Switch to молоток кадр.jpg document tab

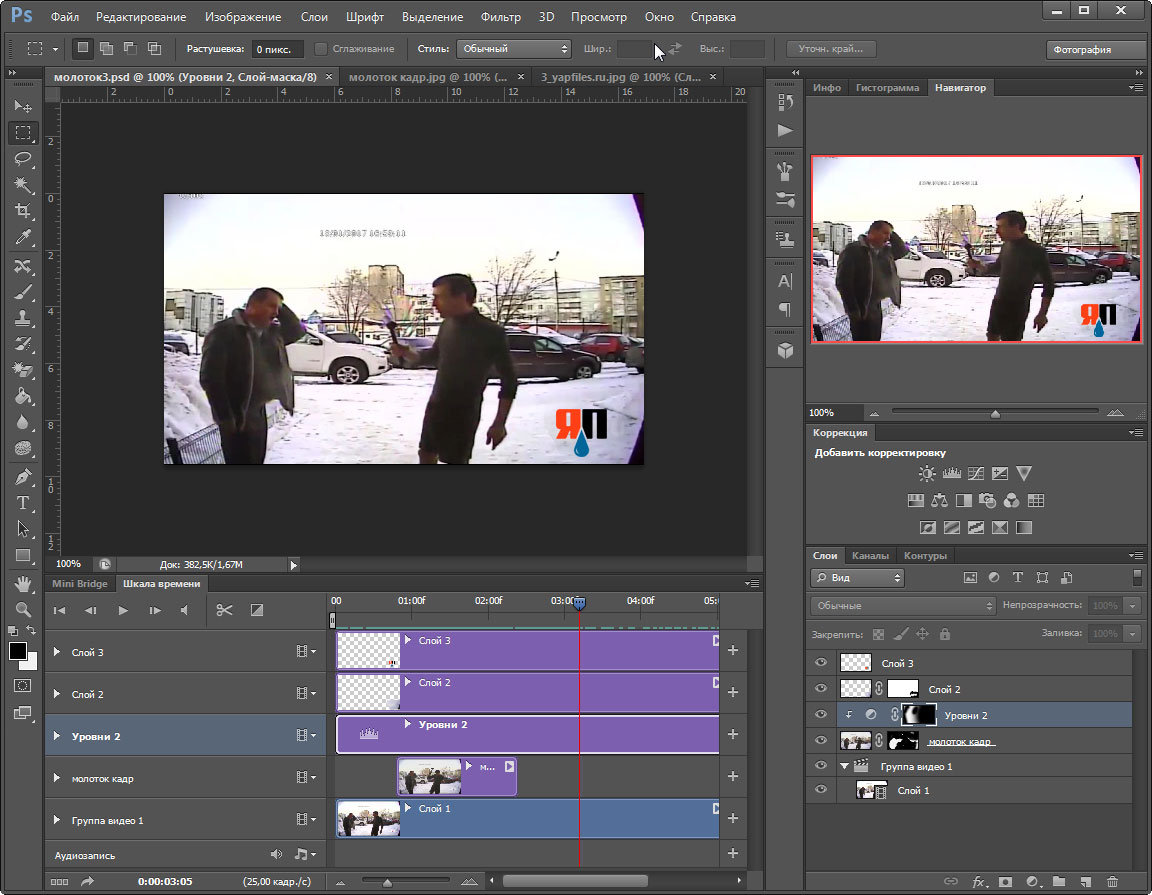(x=428, y=76)
